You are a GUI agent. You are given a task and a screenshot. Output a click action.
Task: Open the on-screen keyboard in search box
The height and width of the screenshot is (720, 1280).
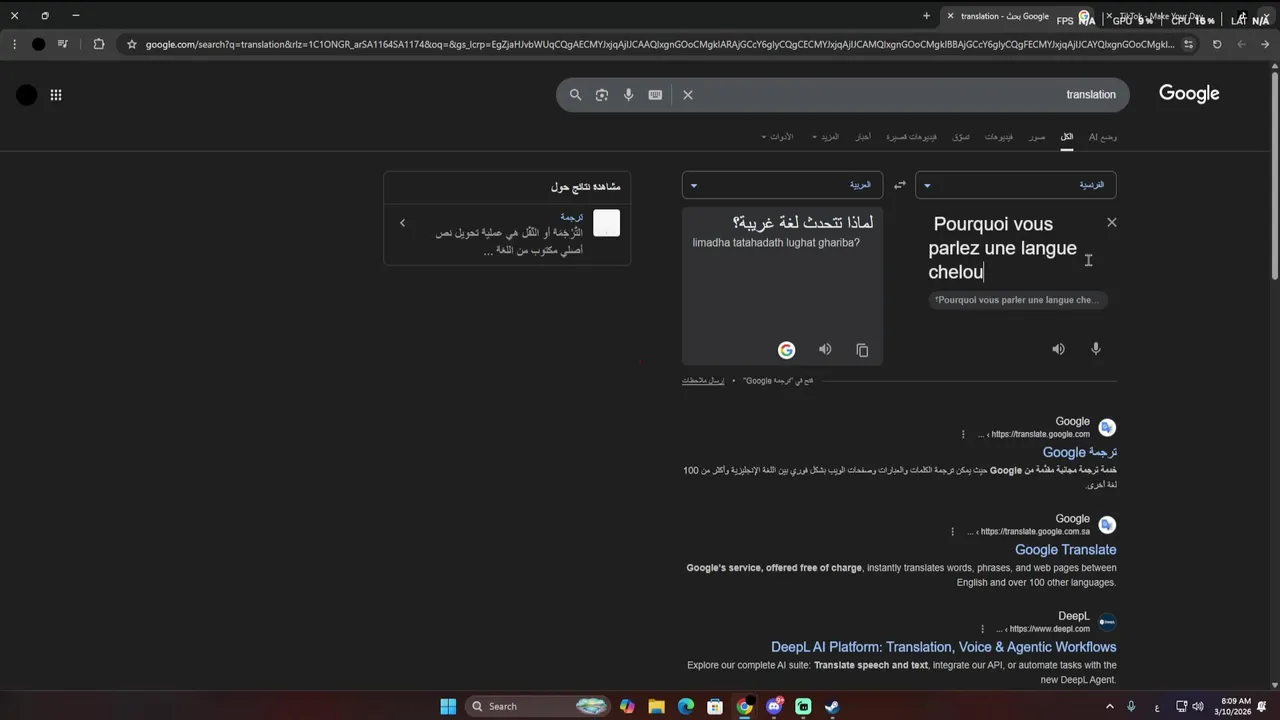click(x=655, y=95)
